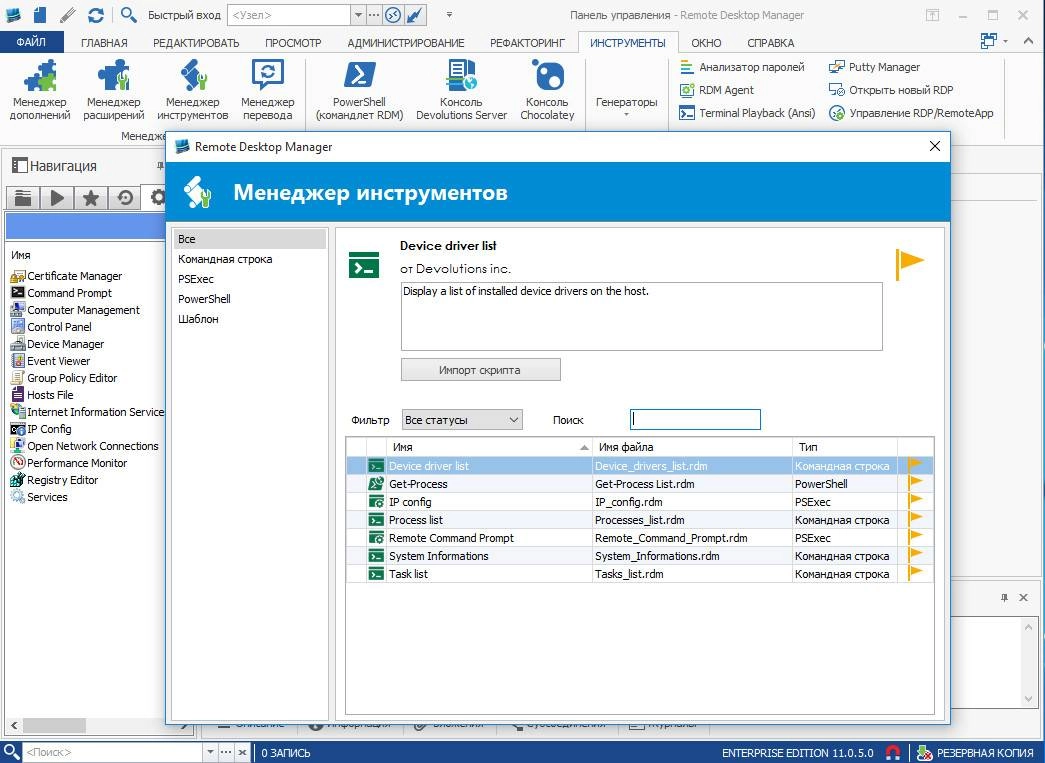Open Менеджер инструментов ribbon icon
Image resolution: width=1045 pixels, height=763 pixels.
click(193, 90)
